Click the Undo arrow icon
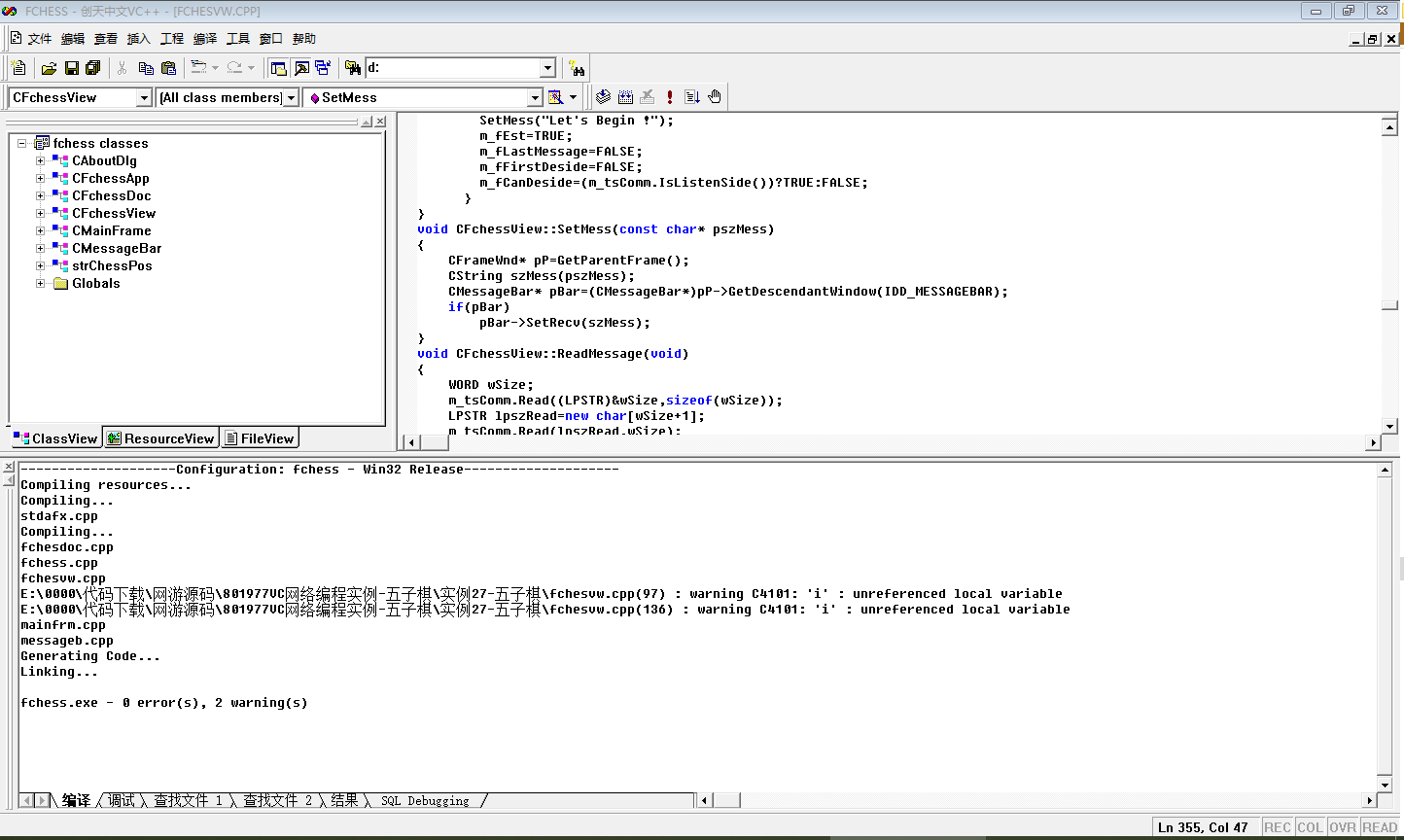The width and height of the screenshot is (1404, 840). [198, 68]
